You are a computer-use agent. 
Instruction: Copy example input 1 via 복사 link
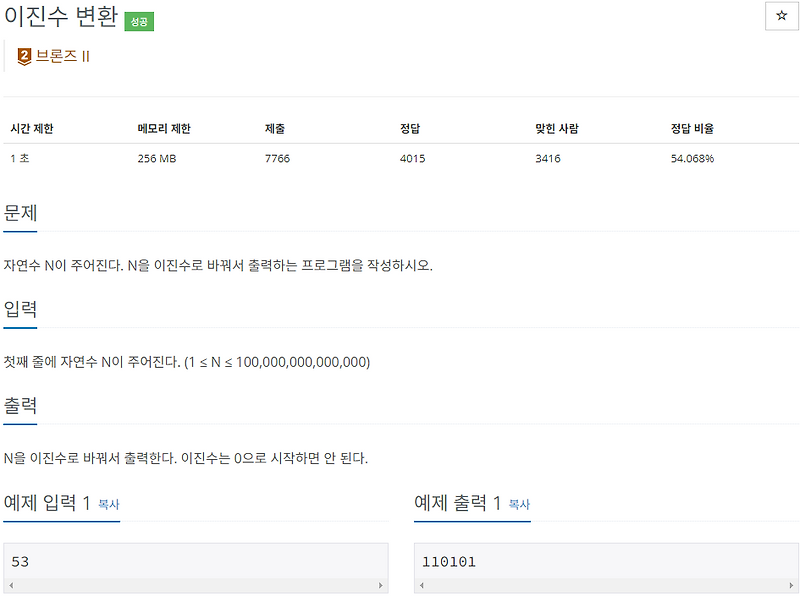108,504
